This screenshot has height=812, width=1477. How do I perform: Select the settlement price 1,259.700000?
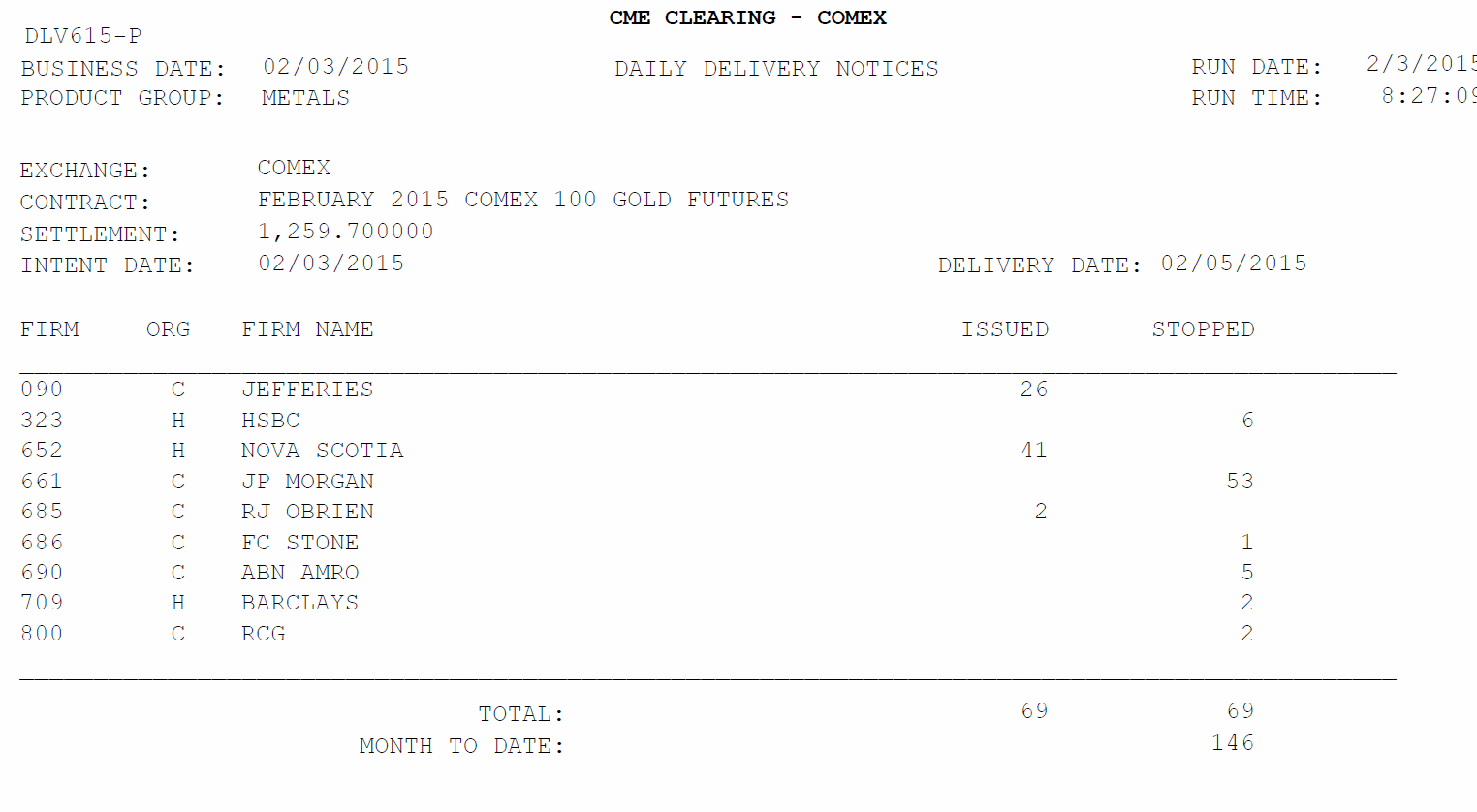346,232
